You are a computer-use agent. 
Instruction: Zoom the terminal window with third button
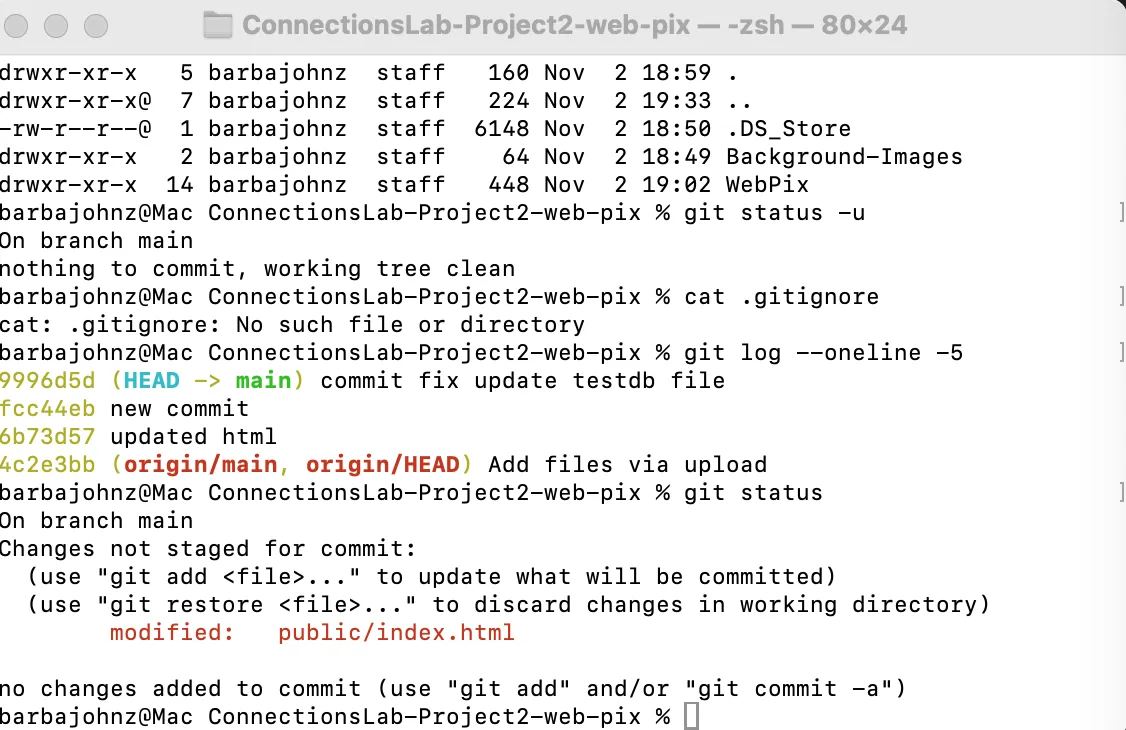click(x=96, y=25)
